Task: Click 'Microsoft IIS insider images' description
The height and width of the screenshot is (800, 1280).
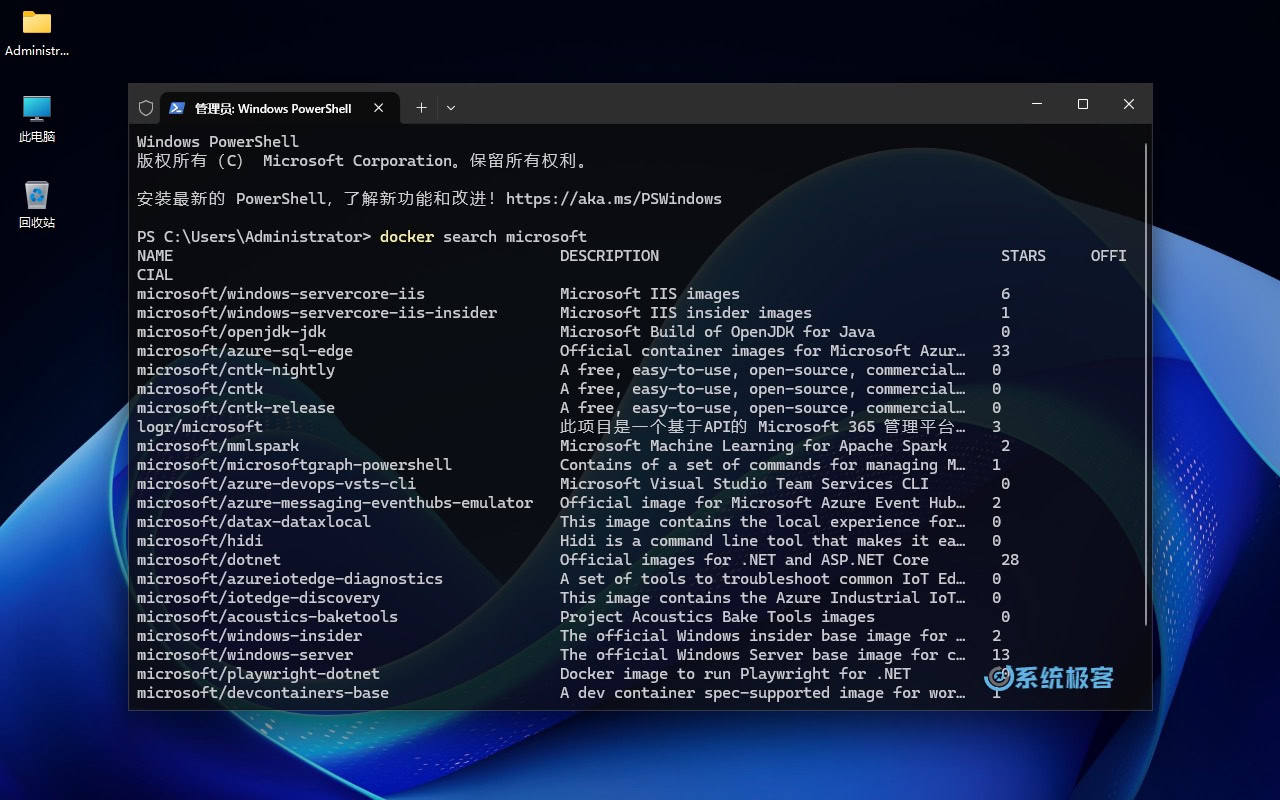Action: (686, 313)
